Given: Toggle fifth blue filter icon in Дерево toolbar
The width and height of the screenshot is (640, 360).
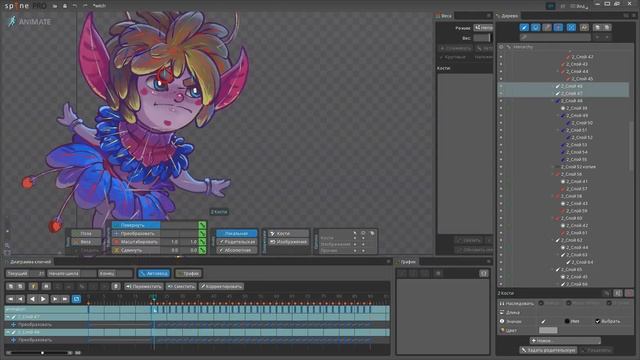Looking at the screenshot, I should click(571, 27).
